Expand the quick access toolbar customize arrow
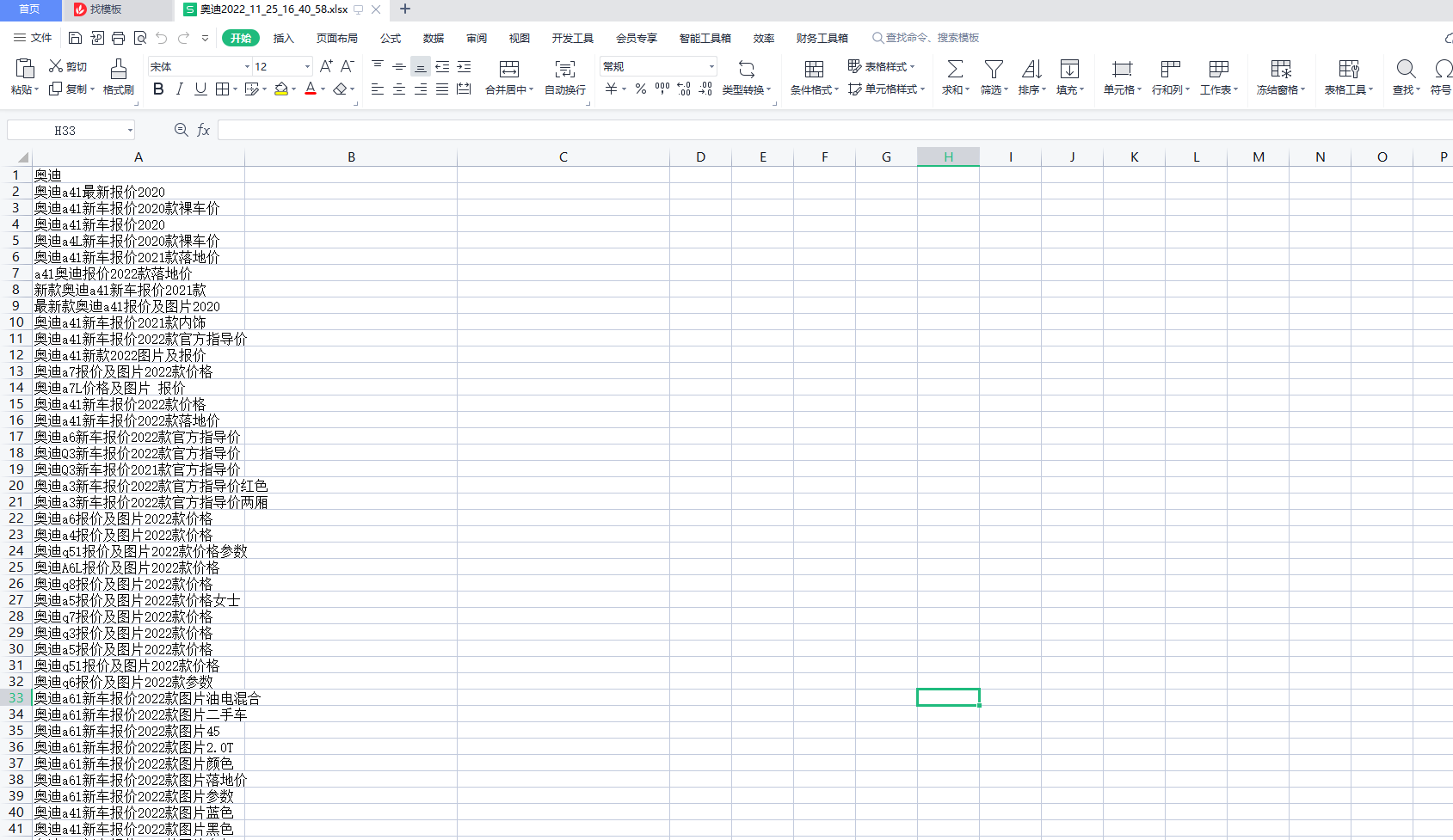1453x840 pixels. [205, 38]
